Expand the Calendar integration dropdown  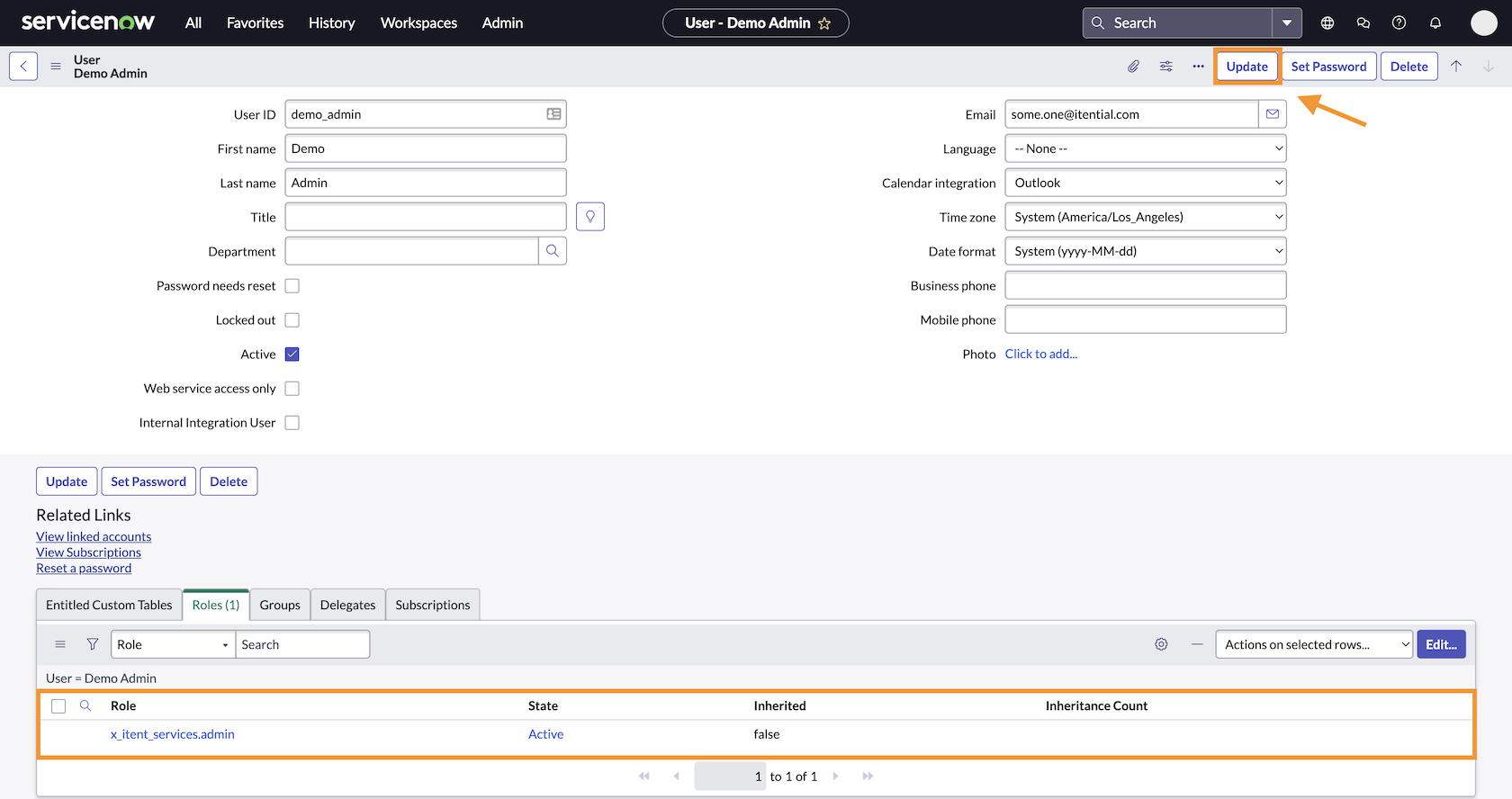pos(1145,183)
